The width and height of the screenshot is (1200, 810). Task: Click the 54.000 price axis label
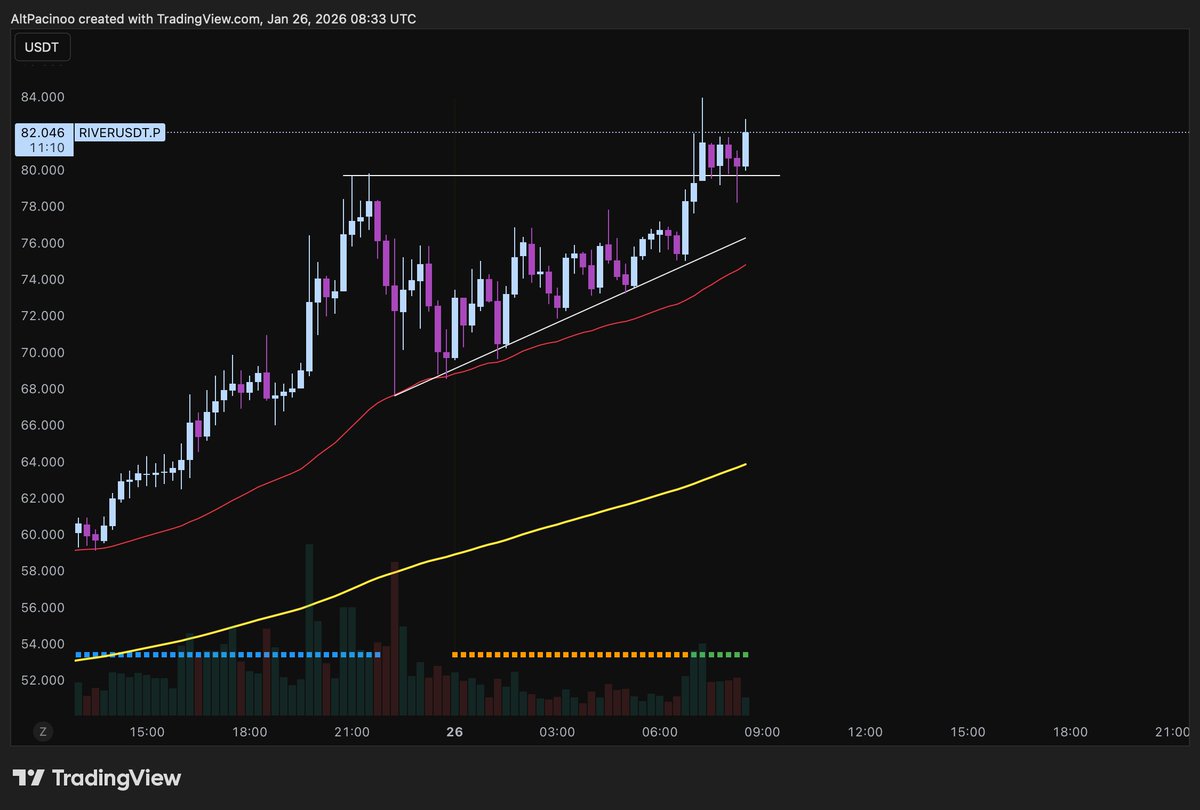[x=42, y=644]
